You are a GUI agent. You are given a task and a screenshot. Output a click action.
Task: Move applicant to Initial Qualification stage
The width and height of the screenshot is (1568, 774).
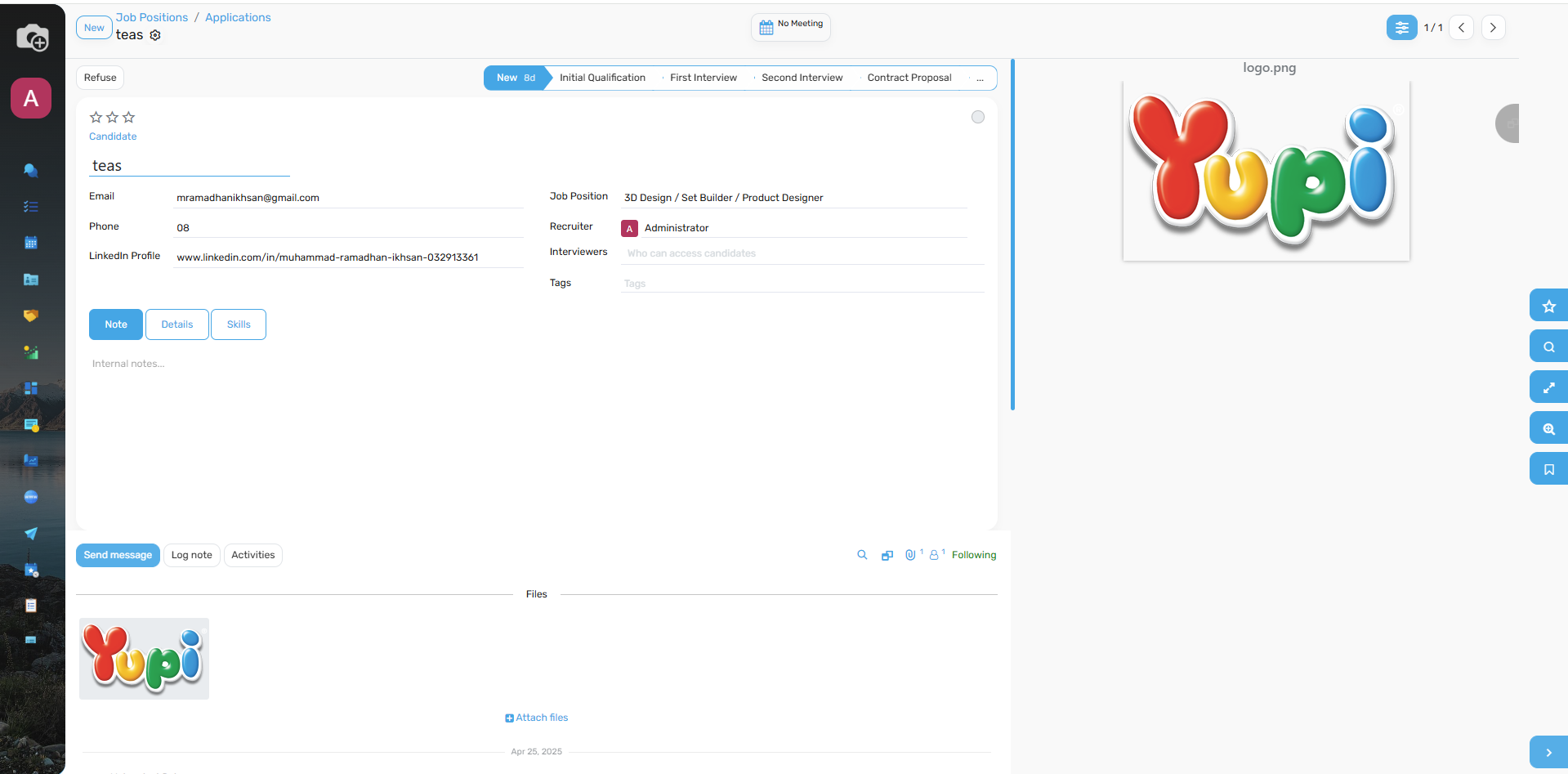[602, 78]
